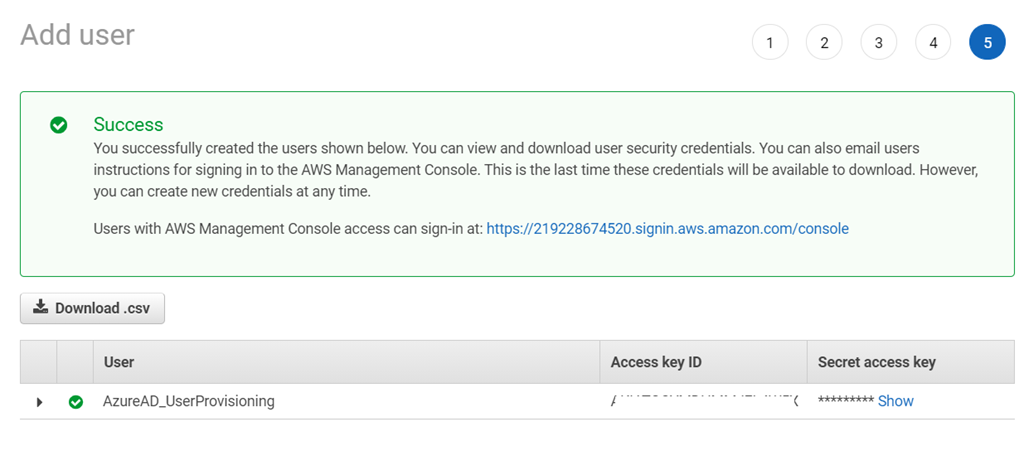Jump to step 3 circle
The height and width of the screenshot is (451, 1024).
878,42
